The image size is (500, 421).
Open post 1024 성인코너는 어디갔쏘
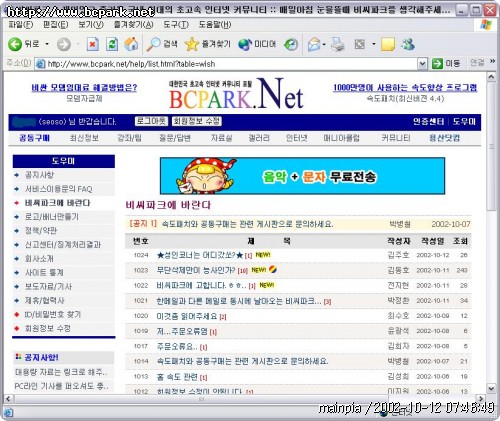click(200, 255)
